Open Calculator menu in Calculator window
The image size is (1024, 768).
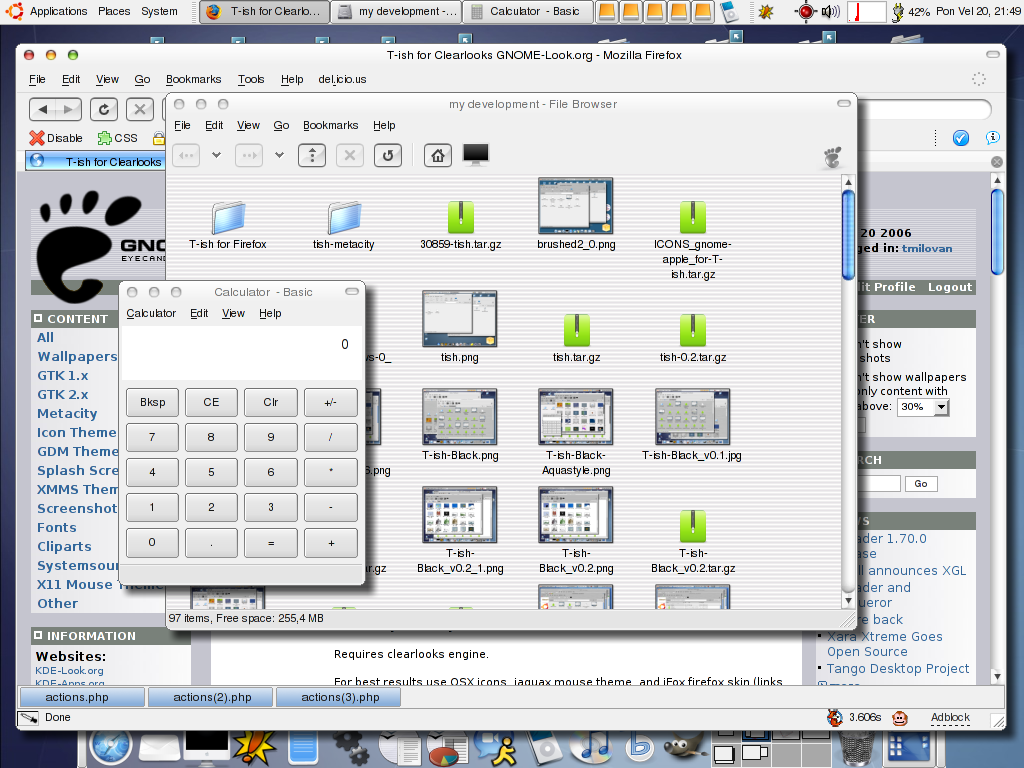click(151, 313)
